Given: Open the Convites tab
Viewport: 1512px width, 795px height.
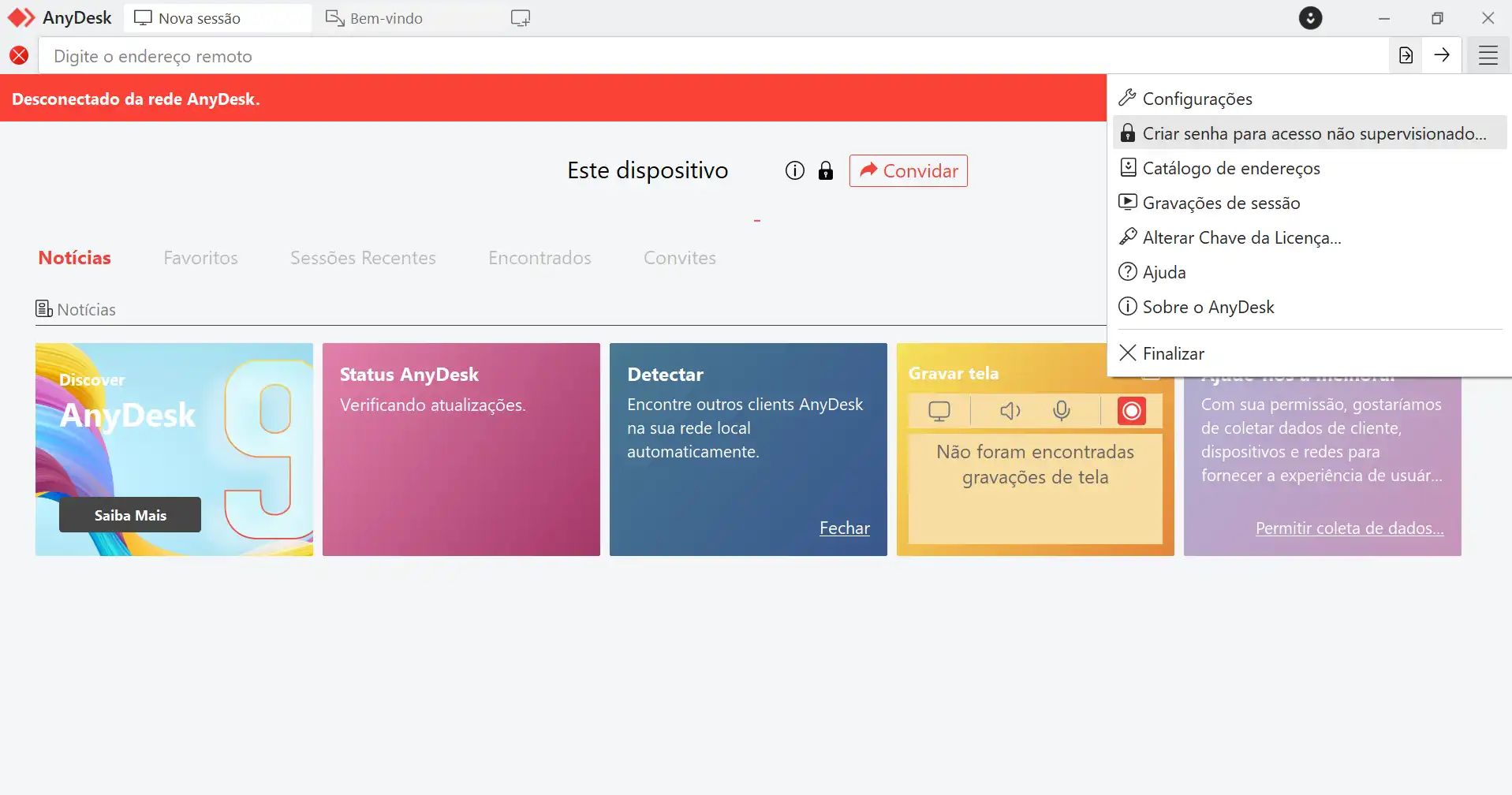Looking at the screenshot, I should coord(680,258).
